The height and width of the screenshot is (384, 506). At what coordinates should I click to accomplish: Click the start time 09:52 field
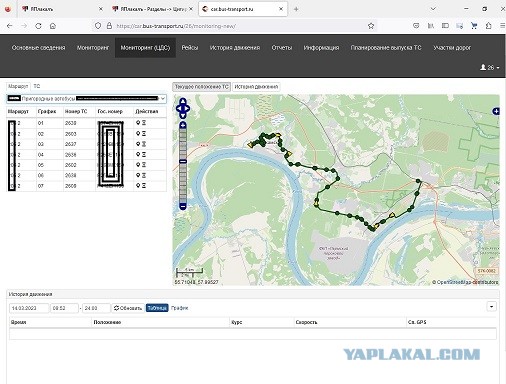pos(64,308)
